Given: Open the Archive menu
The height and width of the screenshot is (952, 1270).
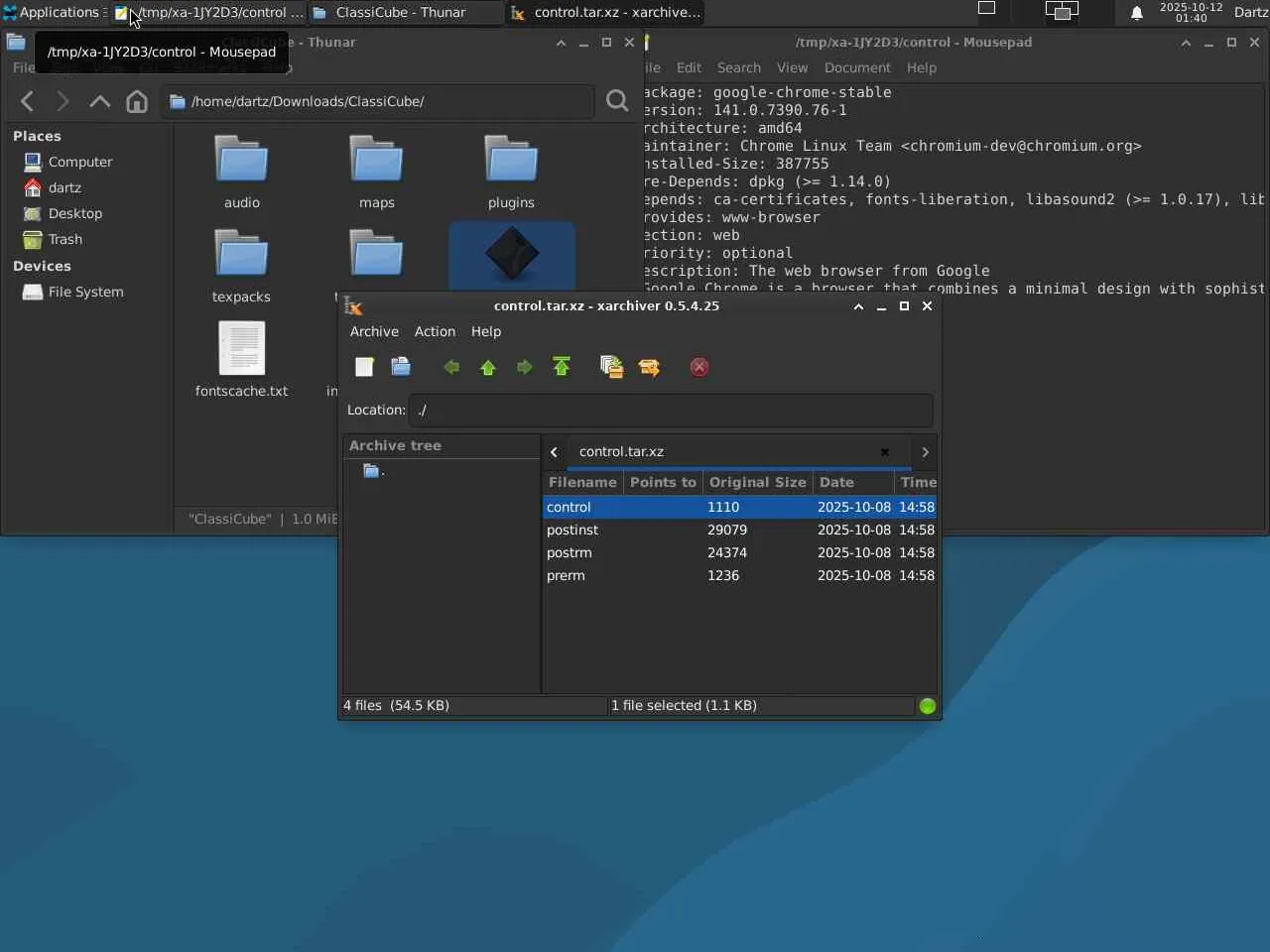Looking at the screenshot, I should tap(374, 331).
